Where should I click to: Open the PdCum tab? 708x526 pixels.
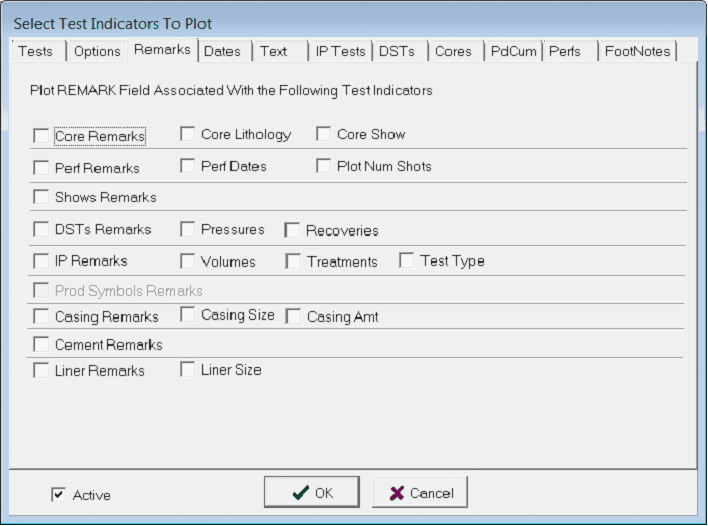512,51
